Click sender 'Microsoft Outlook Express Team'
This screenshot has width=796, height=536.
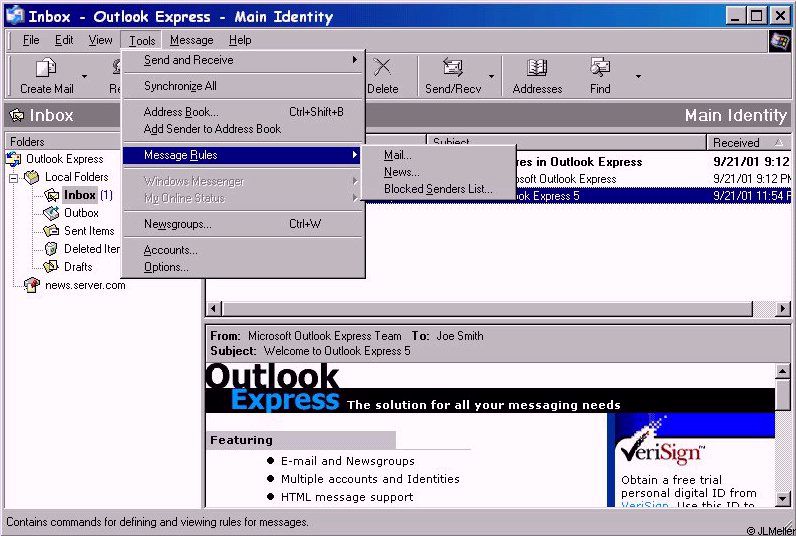(x=324, y=336)
